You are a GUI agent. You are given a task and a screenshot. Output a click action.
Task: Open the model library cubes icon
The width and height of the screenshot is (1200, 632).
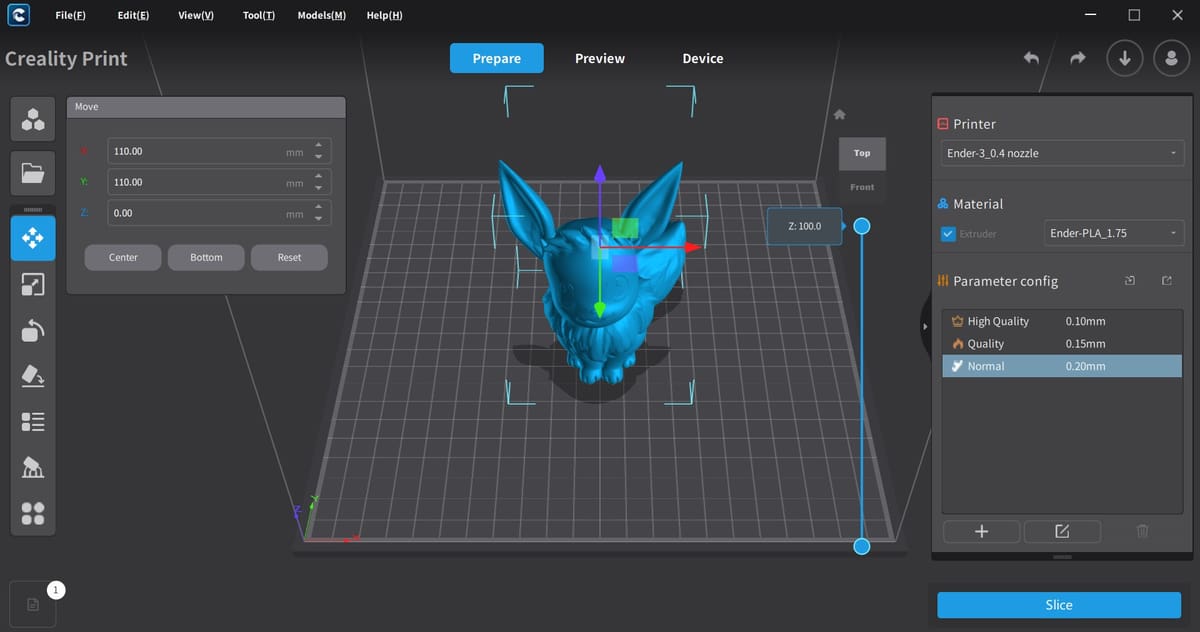33,120
